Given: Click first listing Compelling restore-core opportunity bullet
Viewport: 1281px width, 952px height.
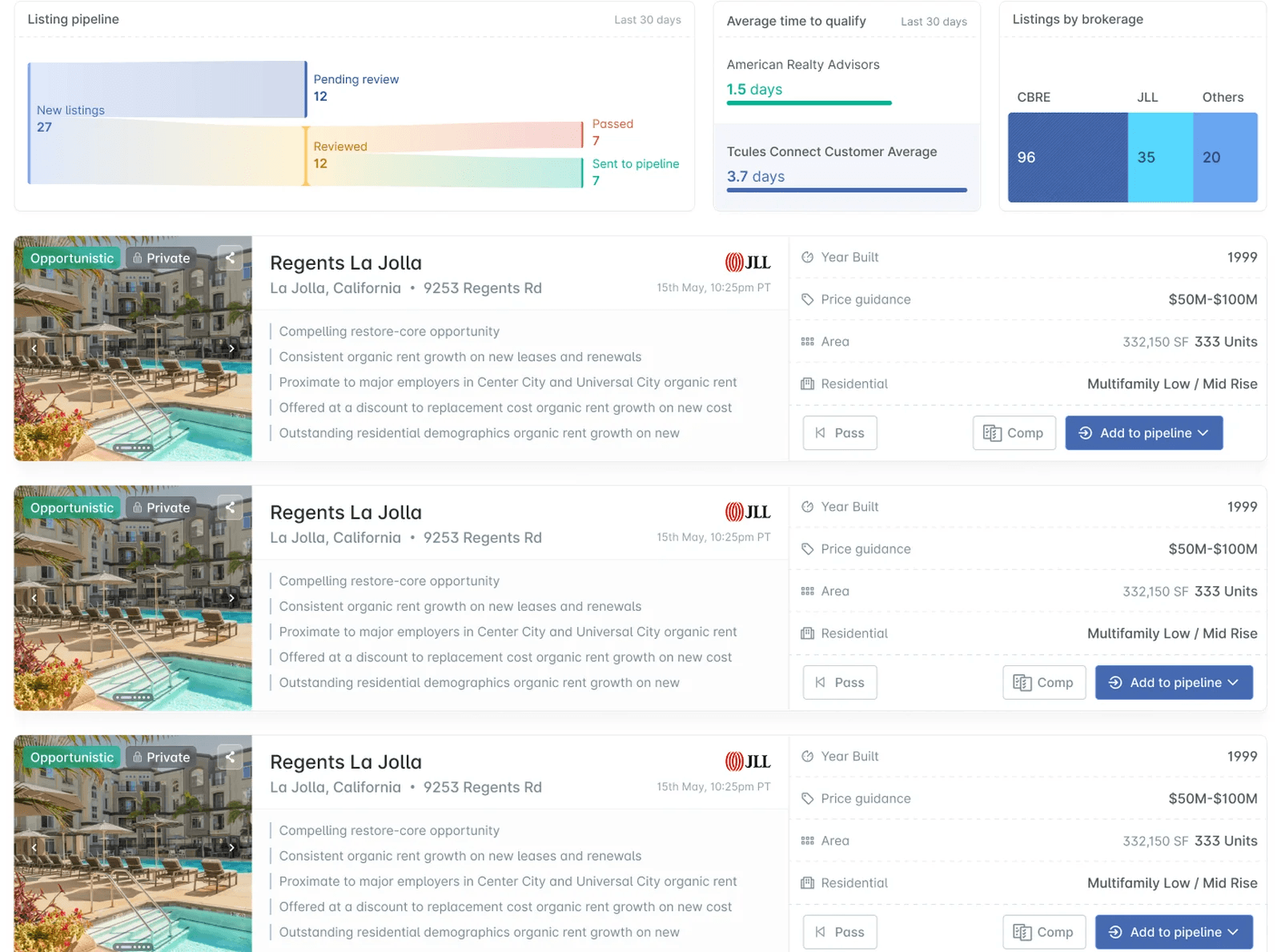Looking at the screenshot, I should 389,331.
